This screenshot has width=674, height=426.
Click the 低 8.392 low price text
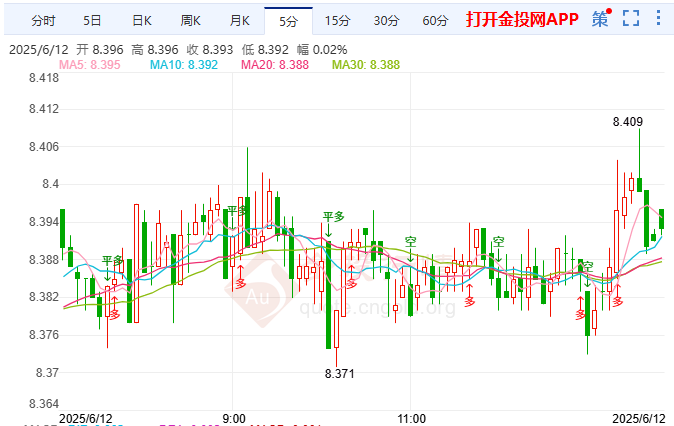265,50
